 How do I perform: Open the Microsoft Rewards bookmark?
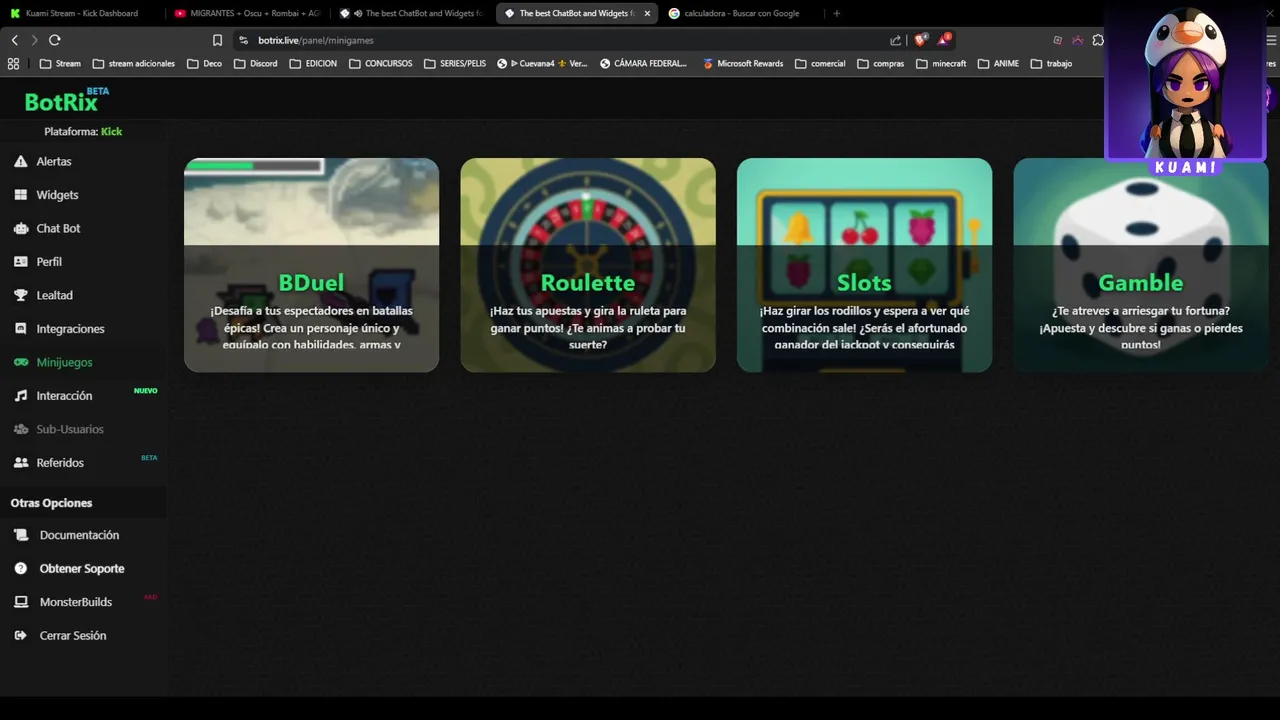[742, 63]
